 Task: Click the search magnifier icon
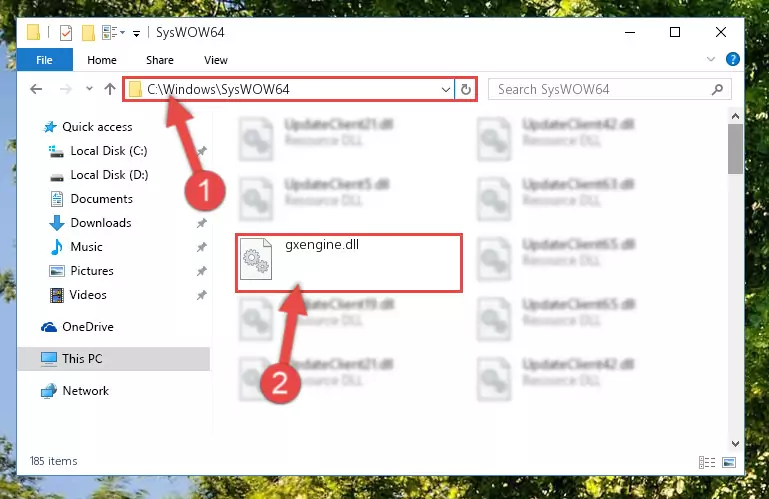tap(717, 89)
